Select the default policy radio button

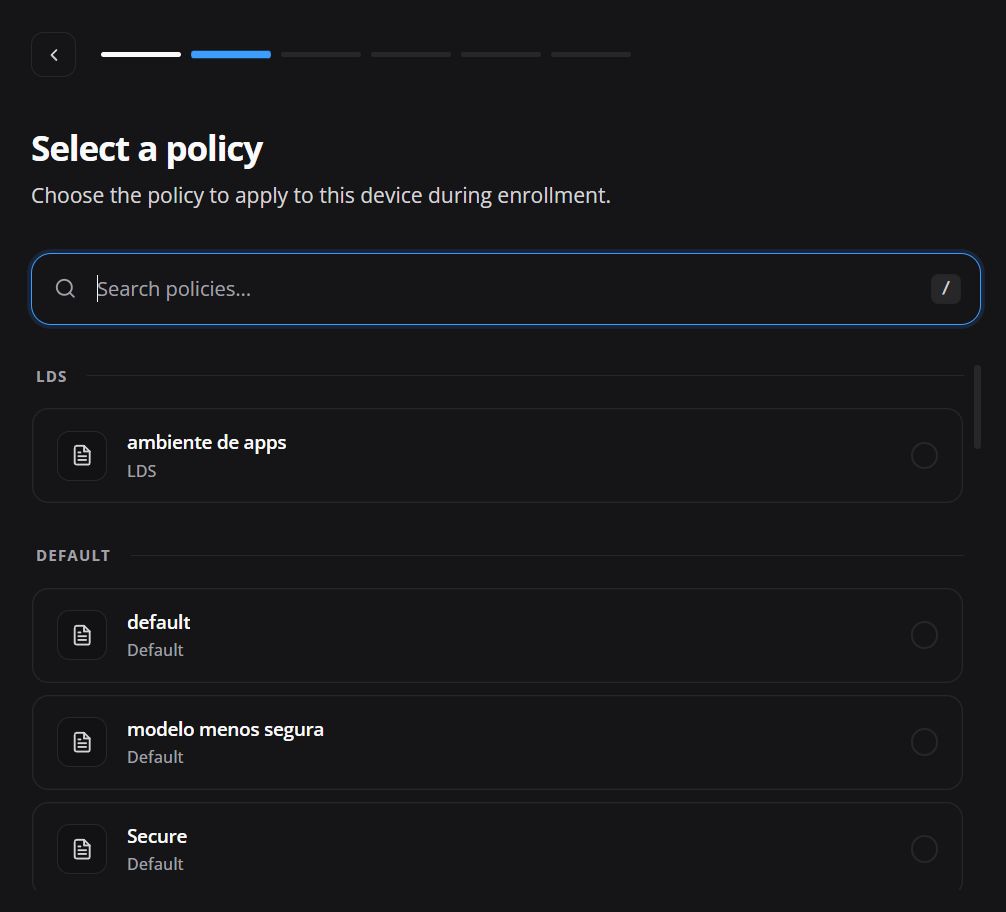(925, 635)
